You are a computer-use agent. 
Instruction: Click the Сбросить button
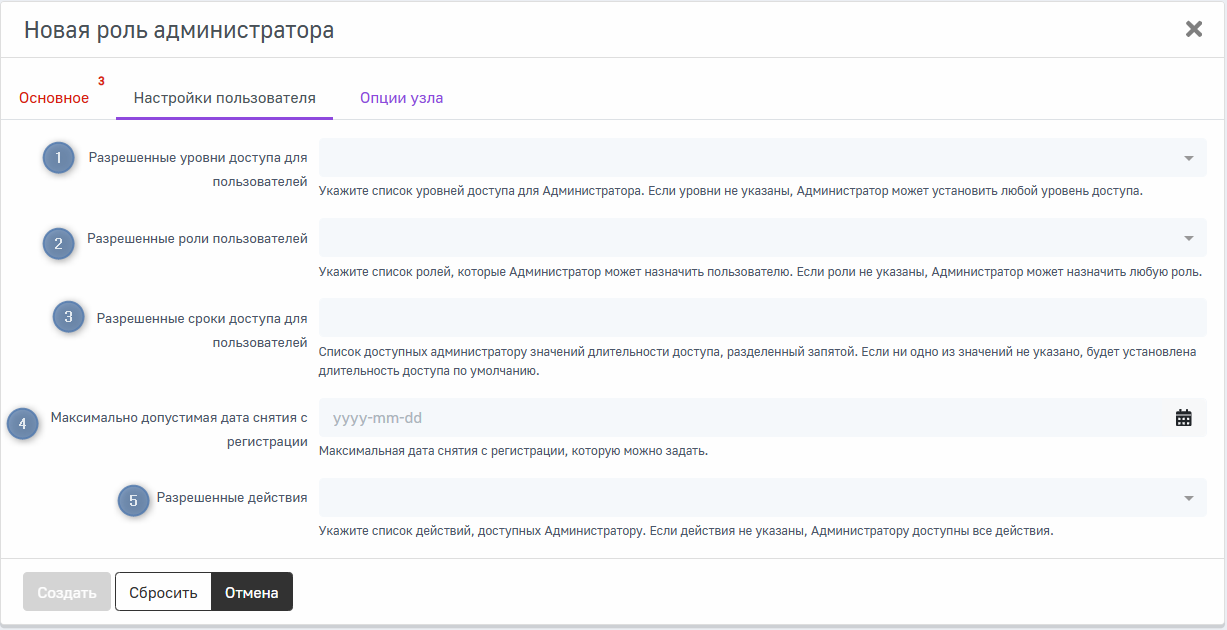pyautogui.click(x=163, y=592)
